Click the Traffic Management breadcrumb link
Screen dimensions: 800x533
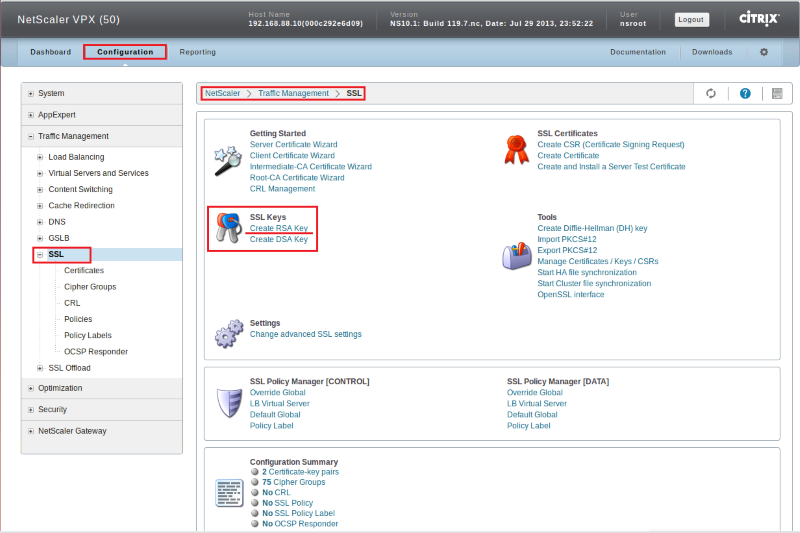coord(293,93)
